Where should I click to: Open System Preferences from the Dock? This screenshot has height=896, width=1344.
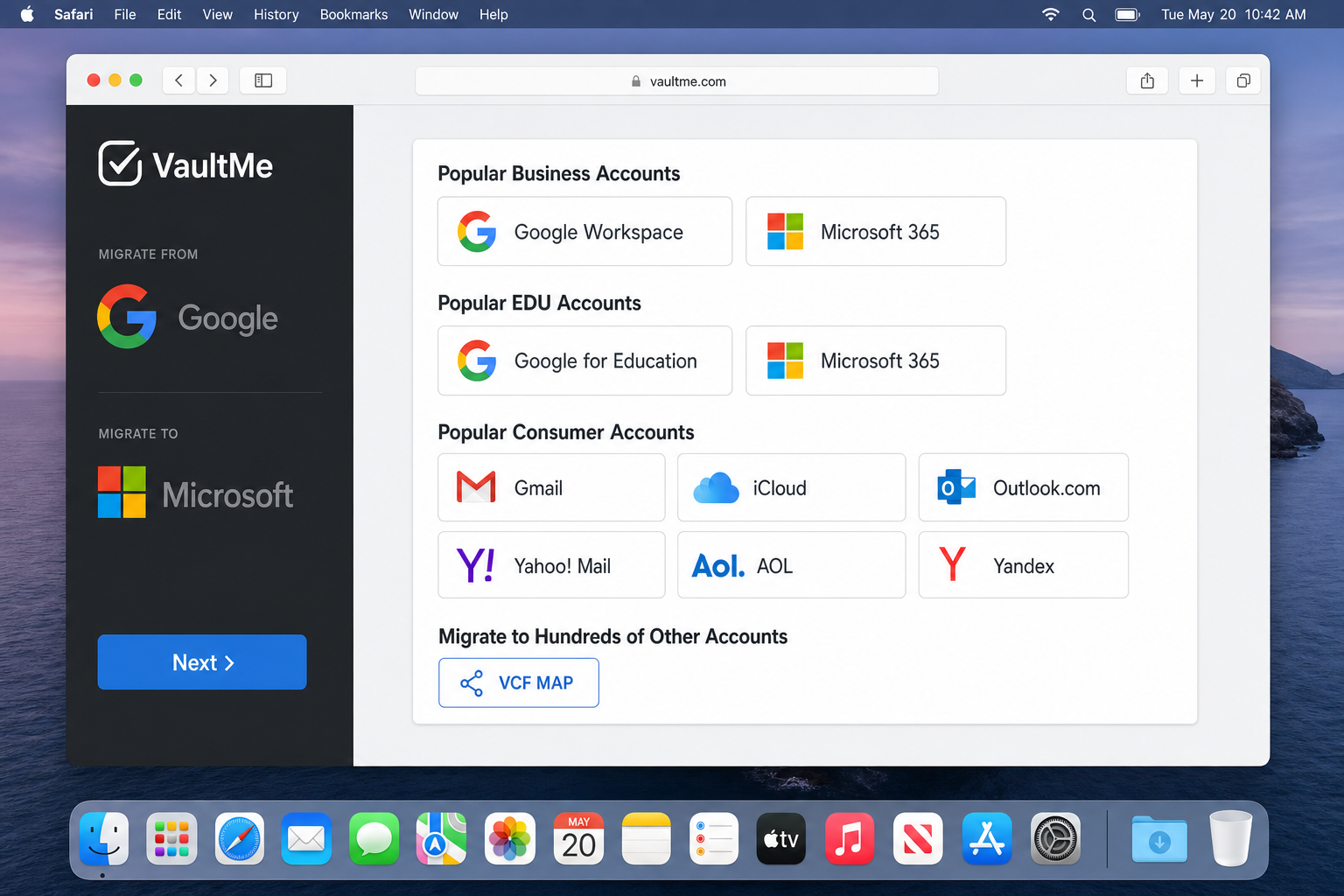coord(1055,838)
